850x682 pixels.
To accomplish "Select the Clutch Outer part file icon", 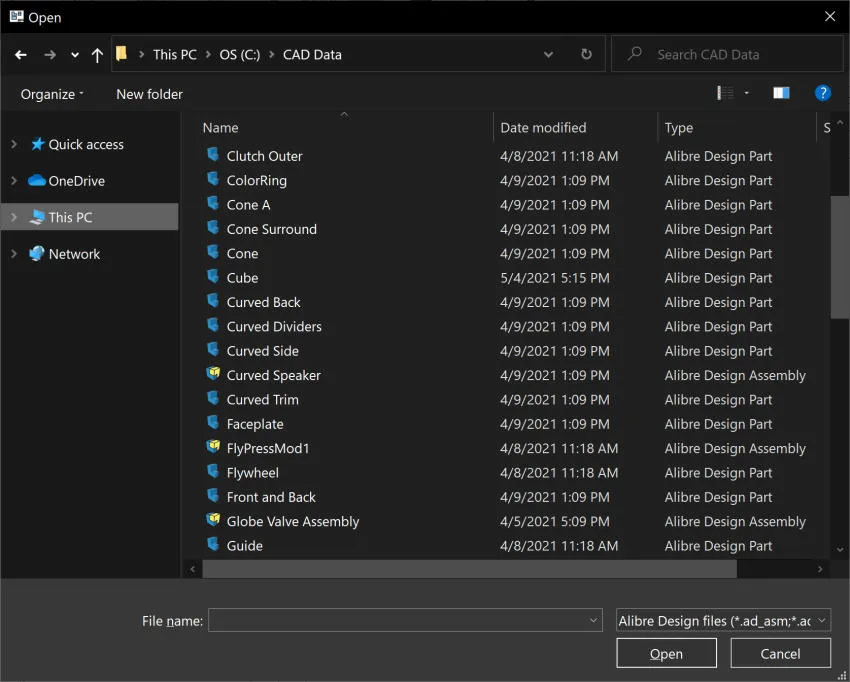I will tap(213, 155).
